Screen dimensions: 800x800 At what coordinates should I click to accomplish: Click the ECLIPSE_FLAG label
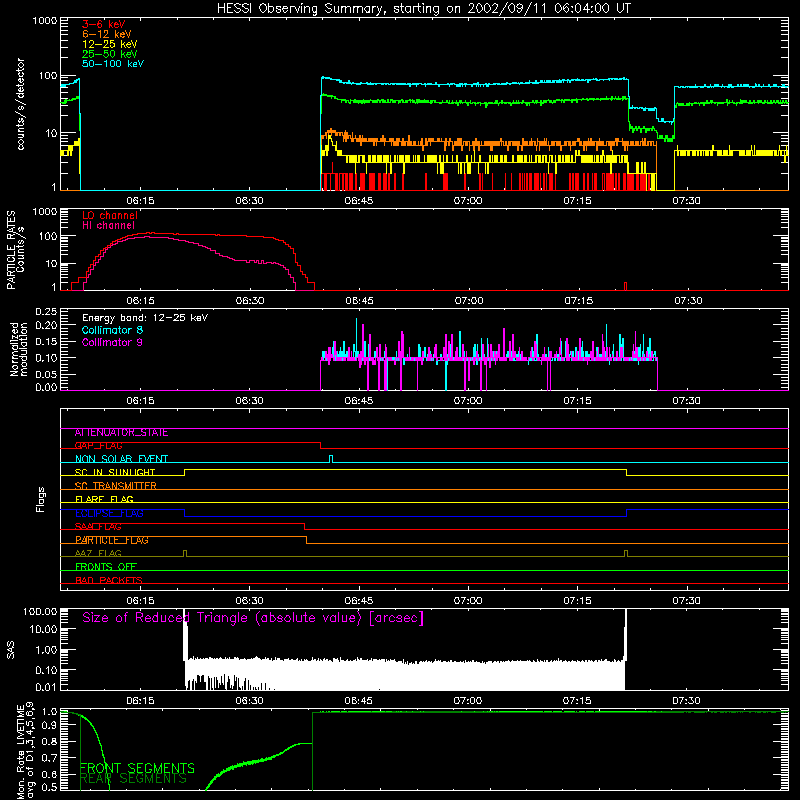[x=109, y=513]
